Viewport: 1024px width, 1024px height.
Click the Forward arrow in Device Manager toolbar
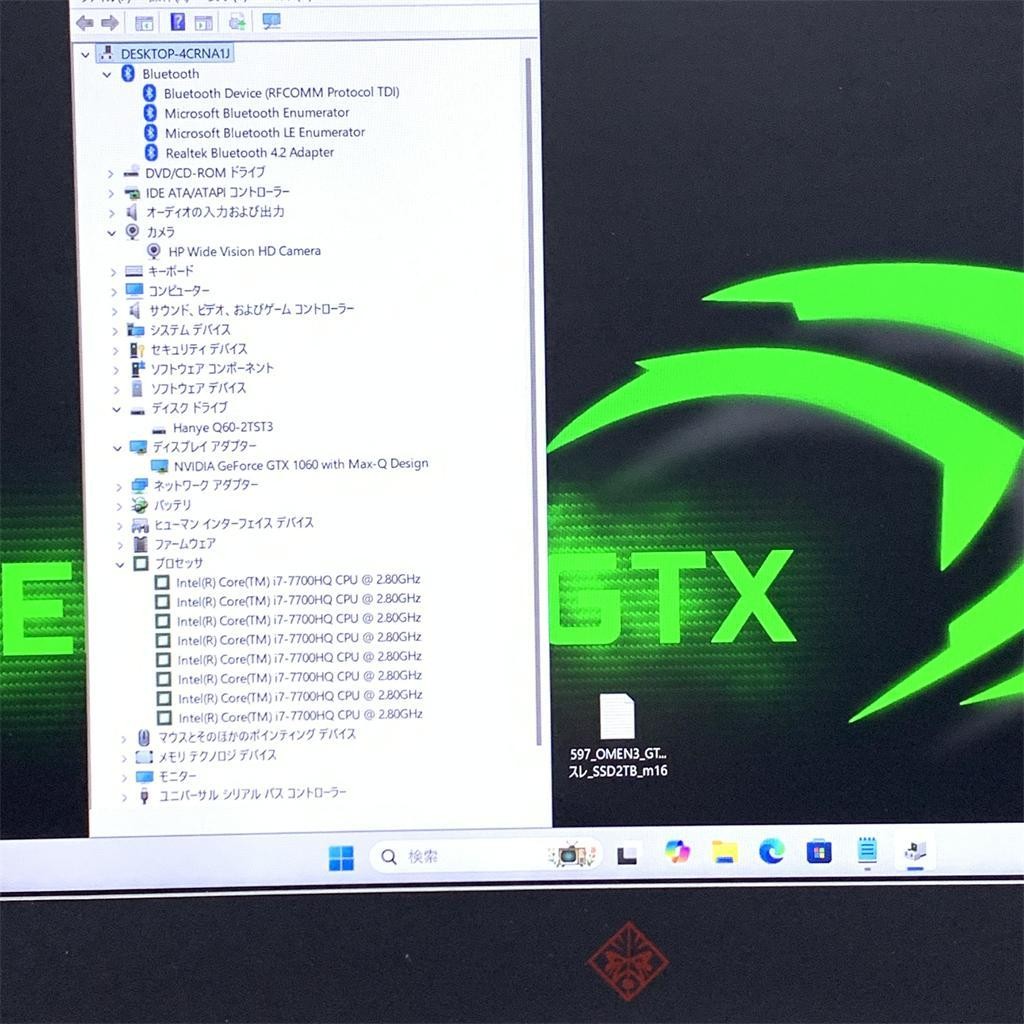tap(110, 24)
